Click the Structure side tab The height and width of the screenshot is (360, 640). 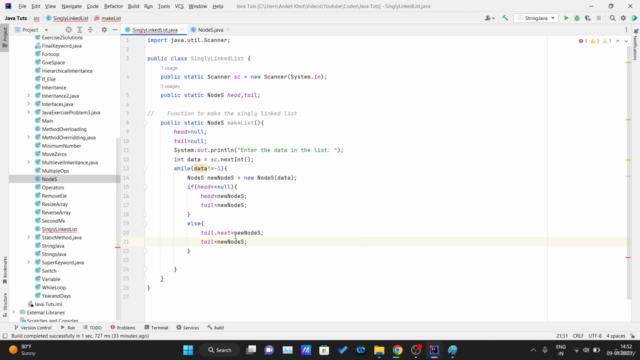(x=5, y=304)
